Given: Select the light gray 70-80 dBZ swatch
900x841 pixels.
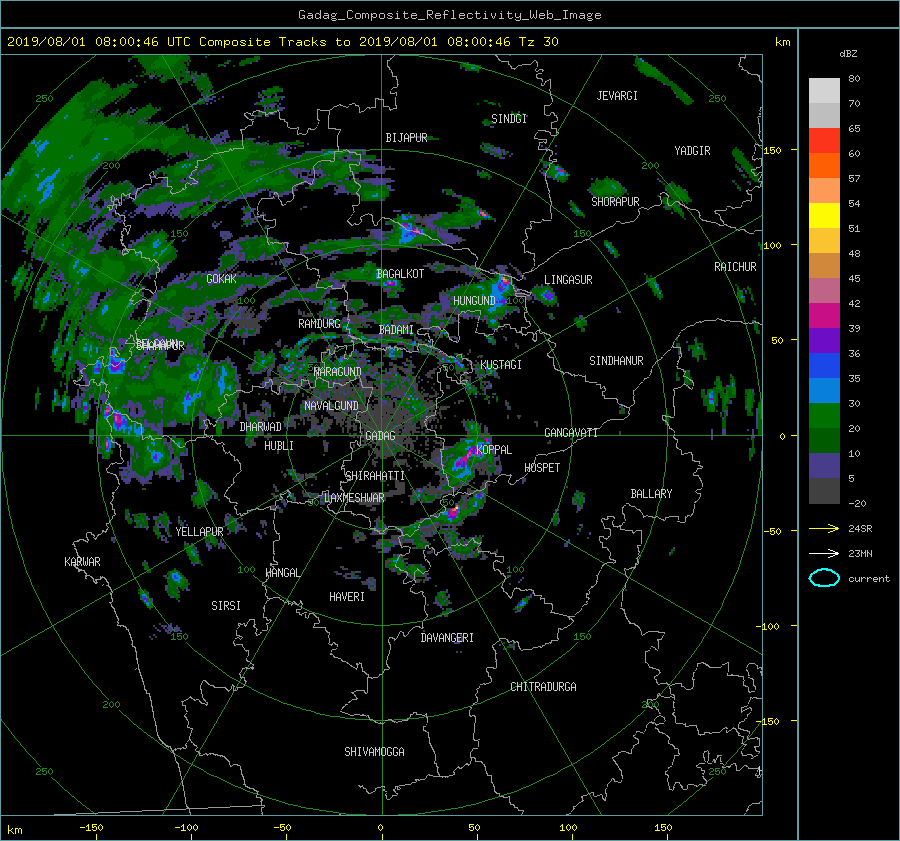Looking at the screenshot, I should (x=824, y=91).
